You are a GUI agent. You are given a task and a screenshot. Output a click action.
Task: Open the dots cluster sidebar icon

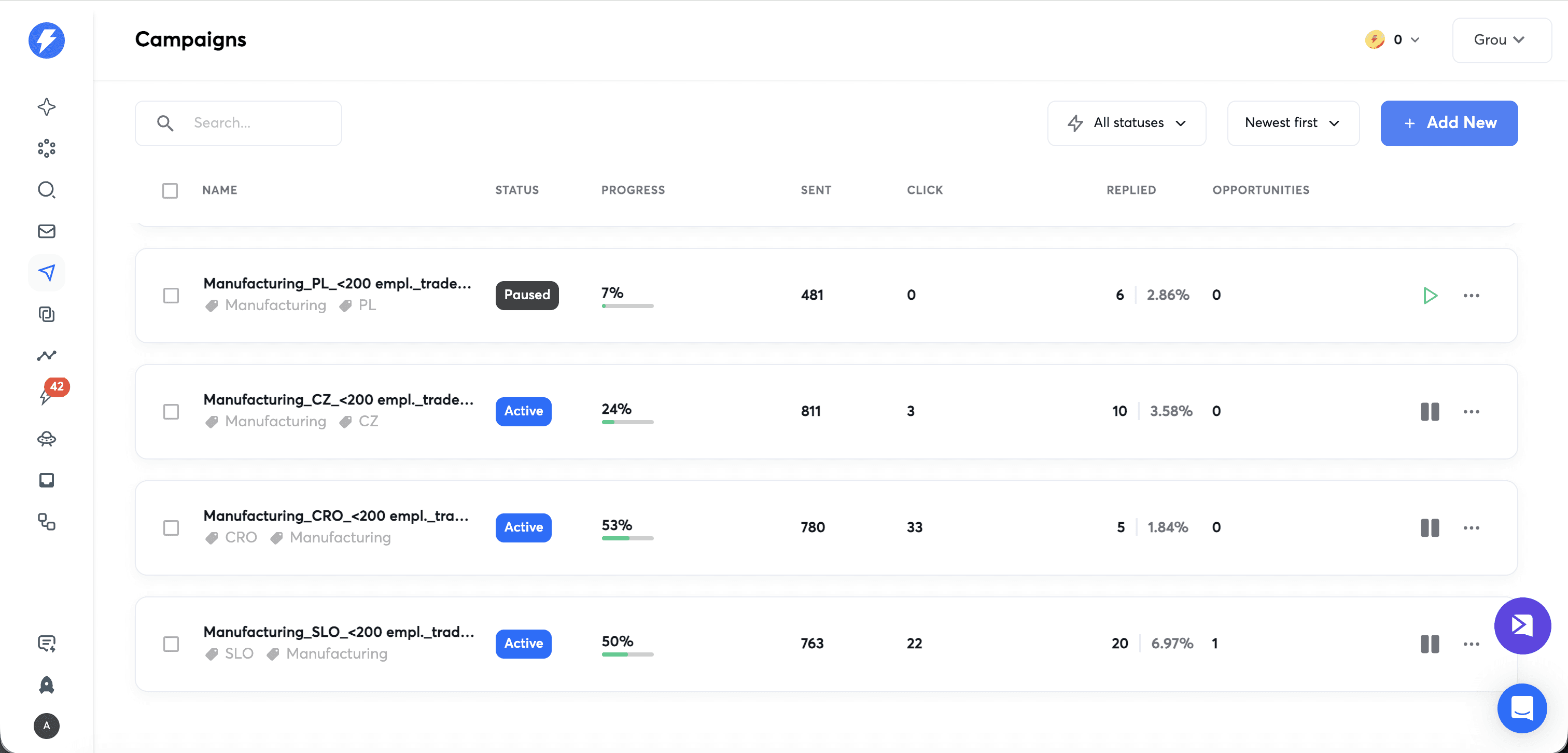[x=46, y=148]
